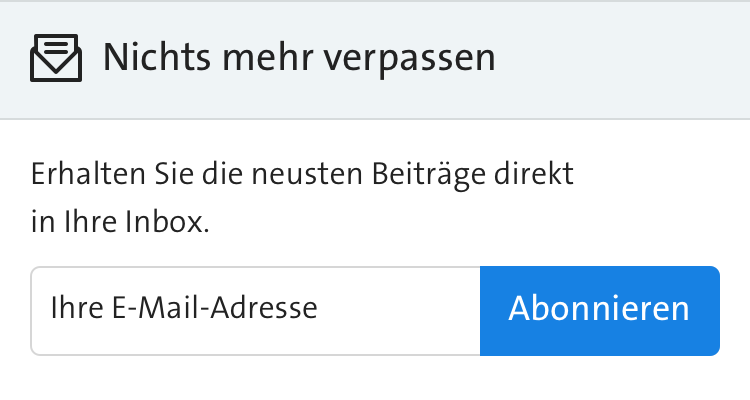Viewport: 750px width, 400px height.
Task: Select the mail icon beside the heading
Action: (56, 58)
